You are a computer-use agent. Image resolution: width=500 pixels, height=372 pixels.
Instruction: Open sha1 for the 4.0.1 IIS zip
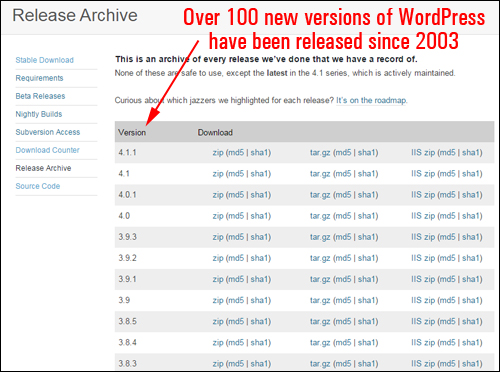click(x=471, y=195)
